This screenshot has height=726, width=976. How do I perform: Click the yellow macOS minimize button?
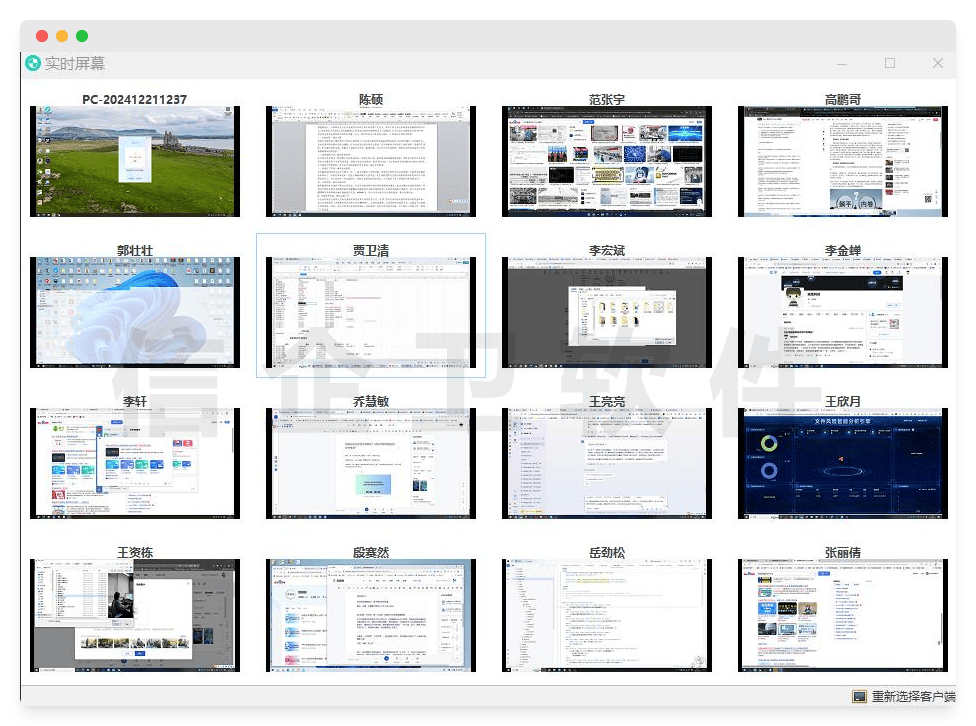point(62,36)
